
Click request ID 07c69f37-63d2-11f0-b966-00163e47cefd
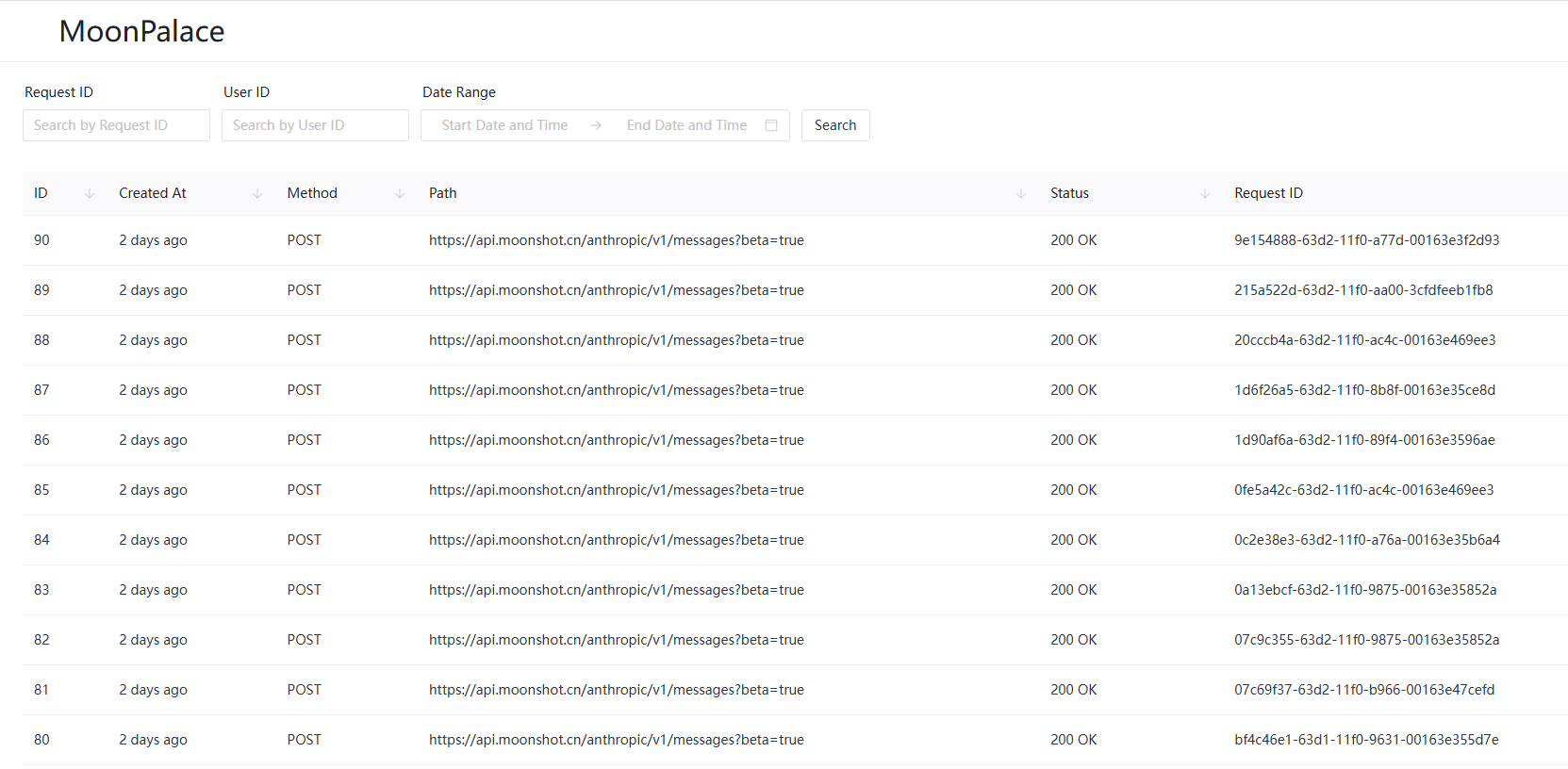coord(1364,690)
